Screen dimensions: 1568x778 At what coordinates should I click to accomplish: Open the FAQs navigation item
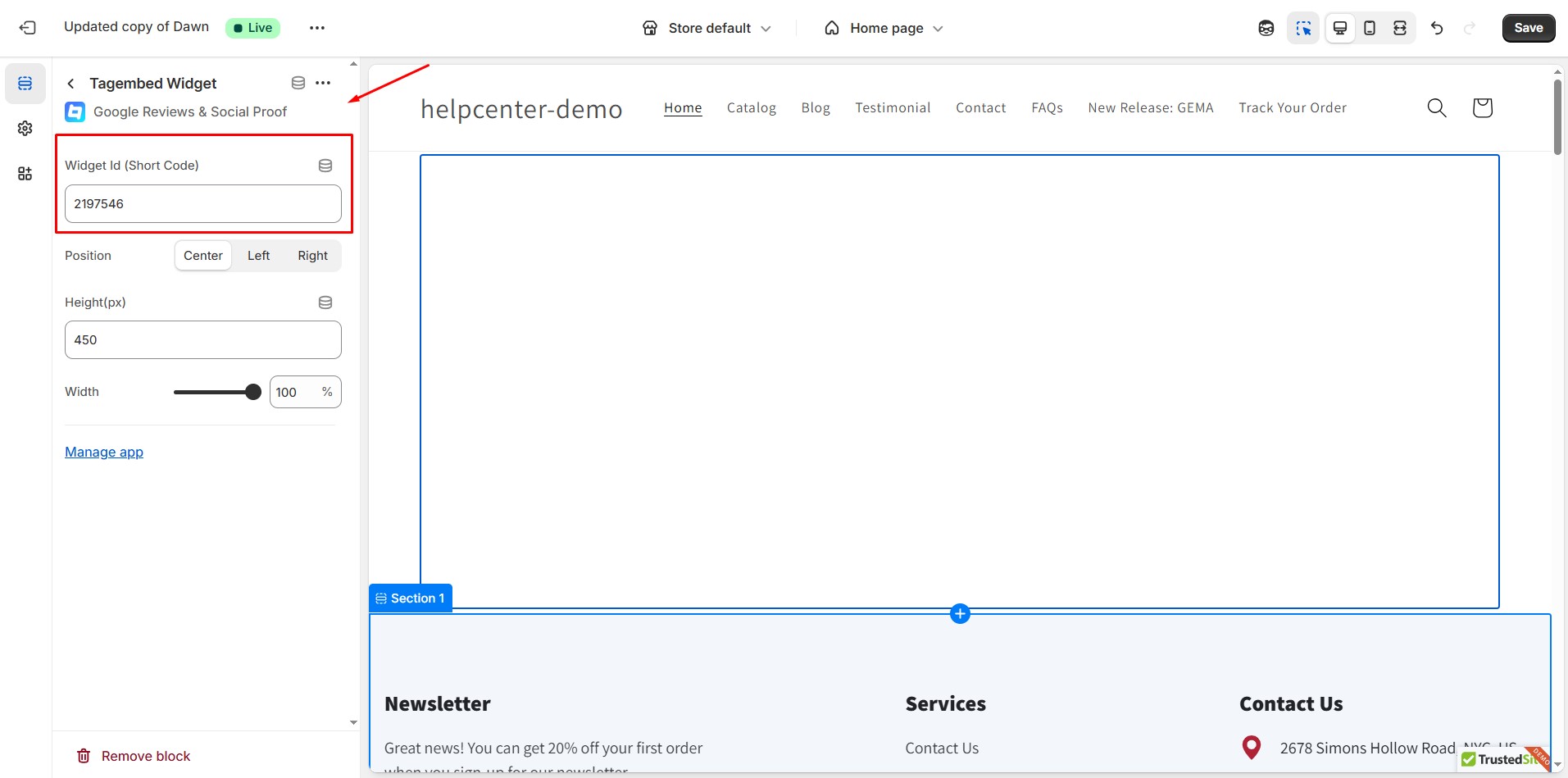1048,107
